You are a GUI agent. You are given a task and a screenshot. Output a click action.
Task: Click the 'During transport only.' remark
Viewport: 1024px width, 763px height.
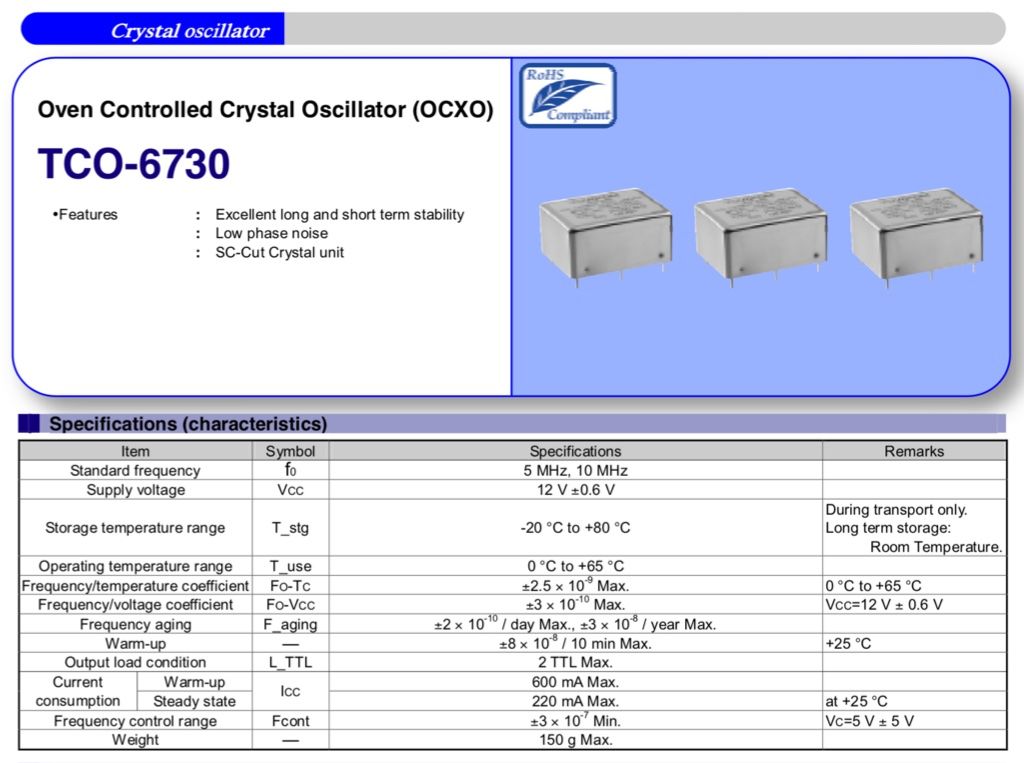[896, 510]
